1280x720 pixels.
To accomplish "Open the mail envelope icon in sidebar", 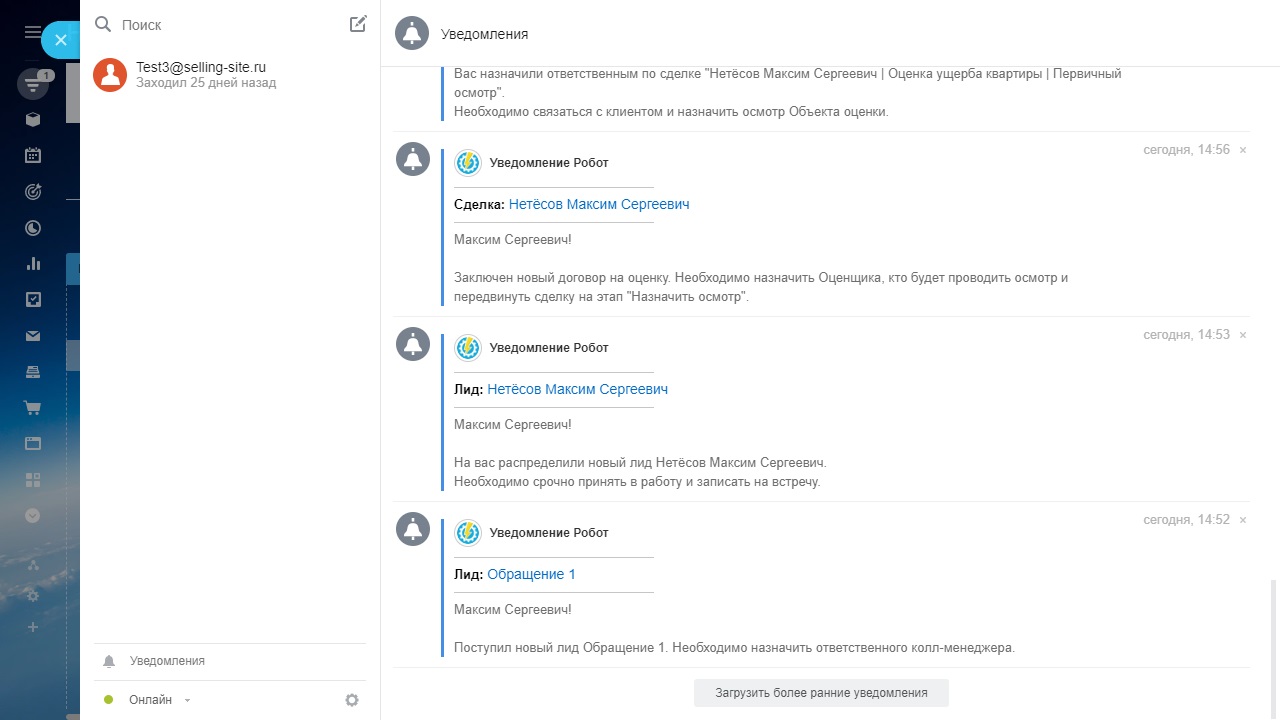I will [33, 336].
